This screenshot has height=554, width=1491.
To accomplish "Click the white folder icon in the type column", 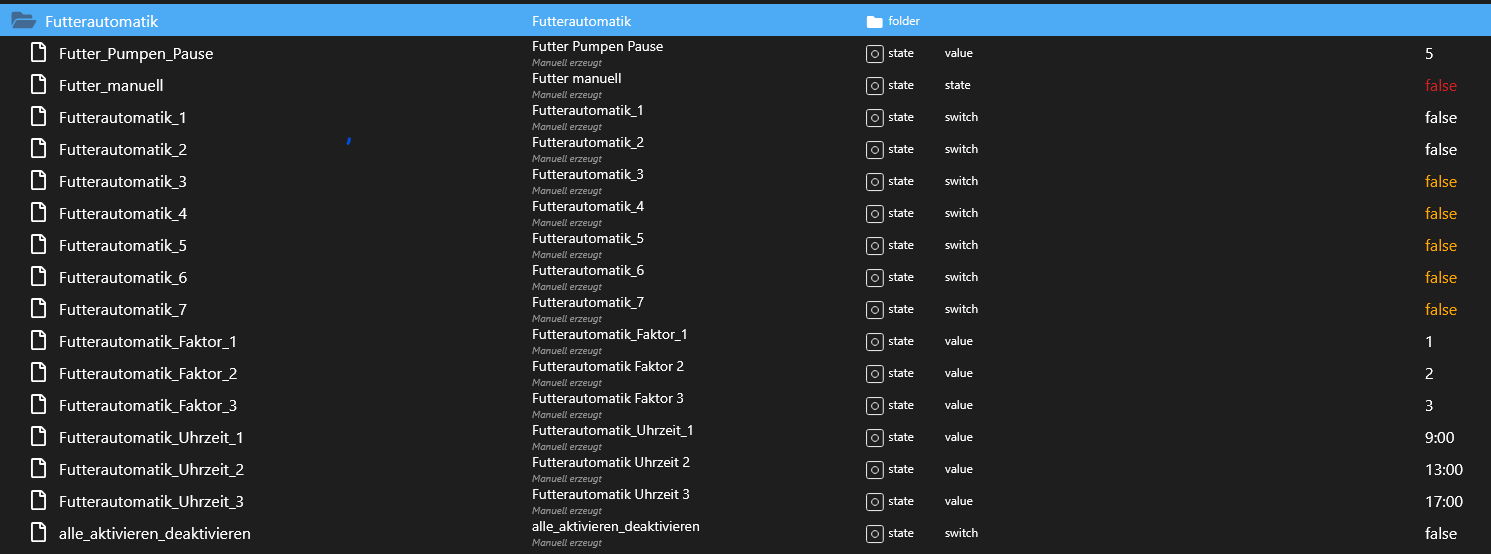I will (875, 21).
